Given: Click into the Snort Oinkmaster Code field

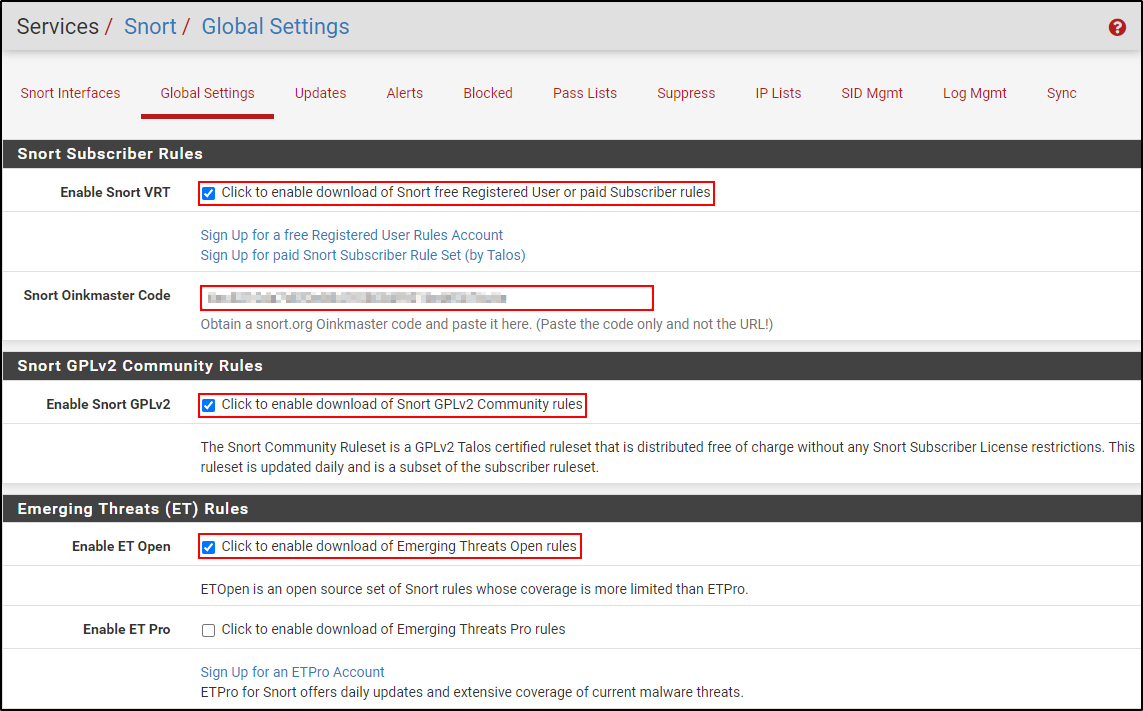Looking at the screenshot, I should coord(427,298).
